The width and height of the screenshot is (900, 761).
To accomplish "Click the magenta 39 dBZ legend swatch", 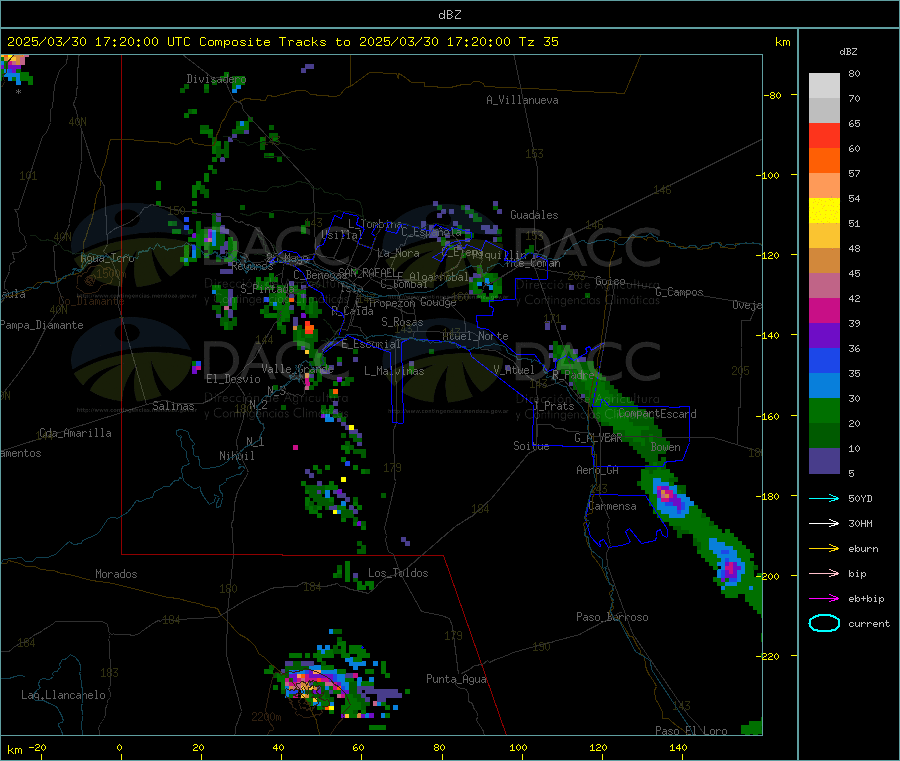I will (824, 310).
